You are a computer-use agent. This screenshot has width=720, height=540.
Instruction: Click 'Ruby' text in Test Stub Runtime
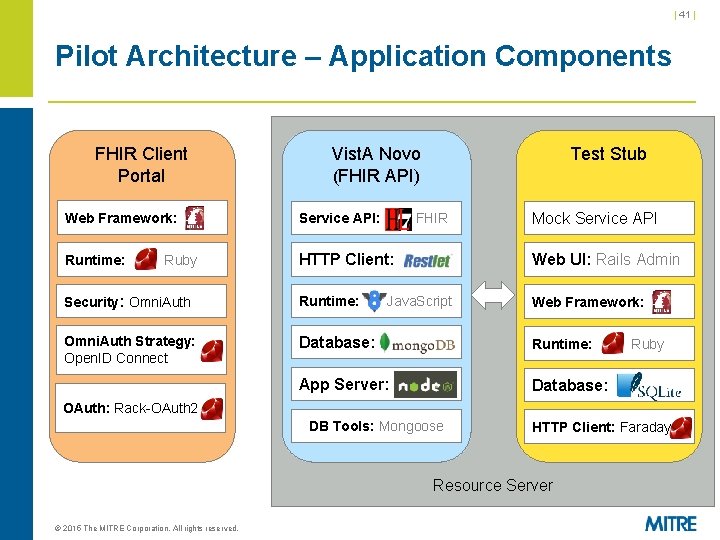coord(647,344)
